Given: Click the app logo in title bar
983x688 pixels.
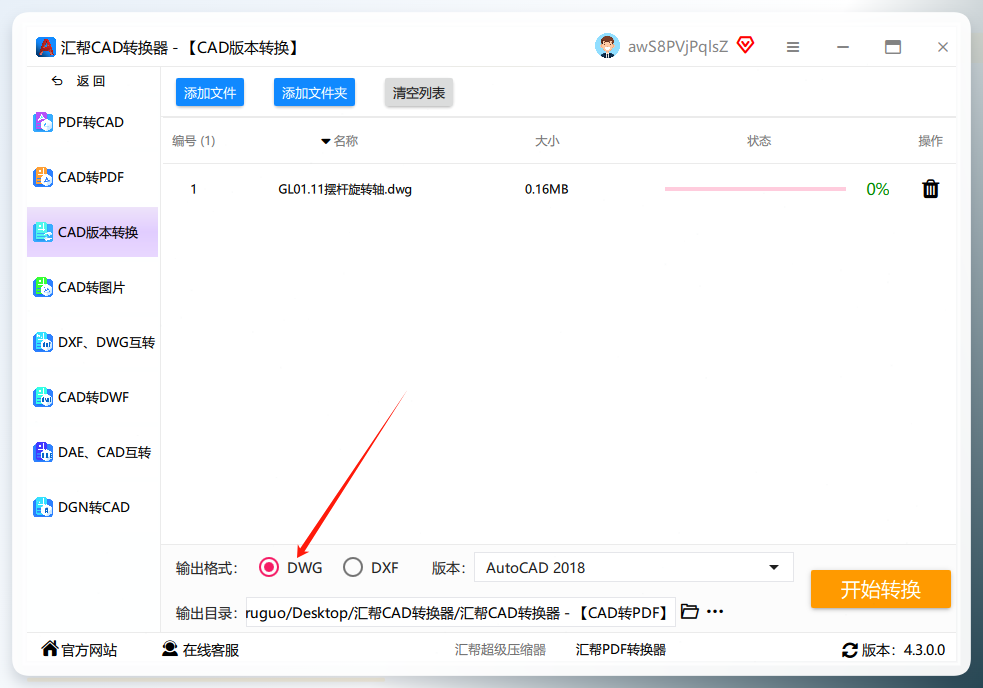Looking at the screenshot, I should pyautogui.click(x=46, y=47).
